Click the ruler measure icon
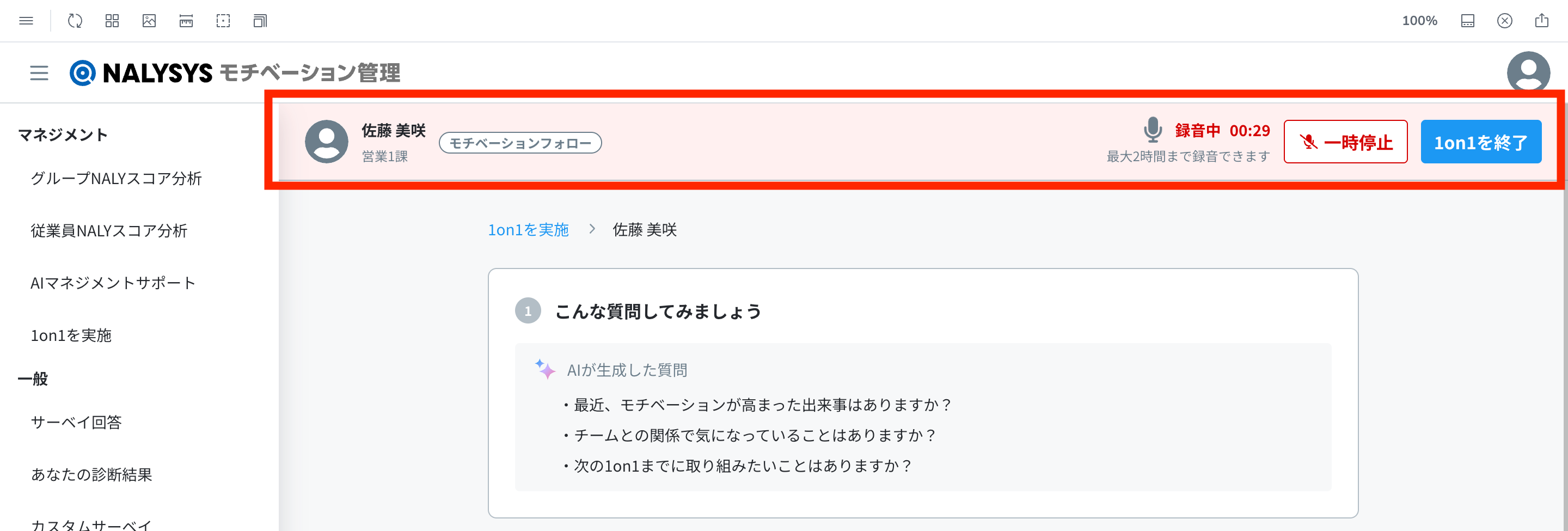 pos(186,21)
